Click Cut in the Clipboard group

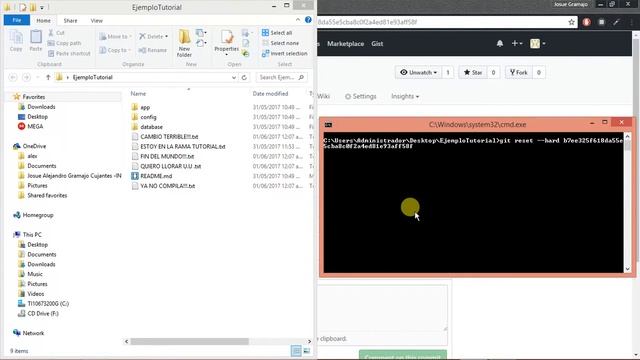click(x=56, y=33)
